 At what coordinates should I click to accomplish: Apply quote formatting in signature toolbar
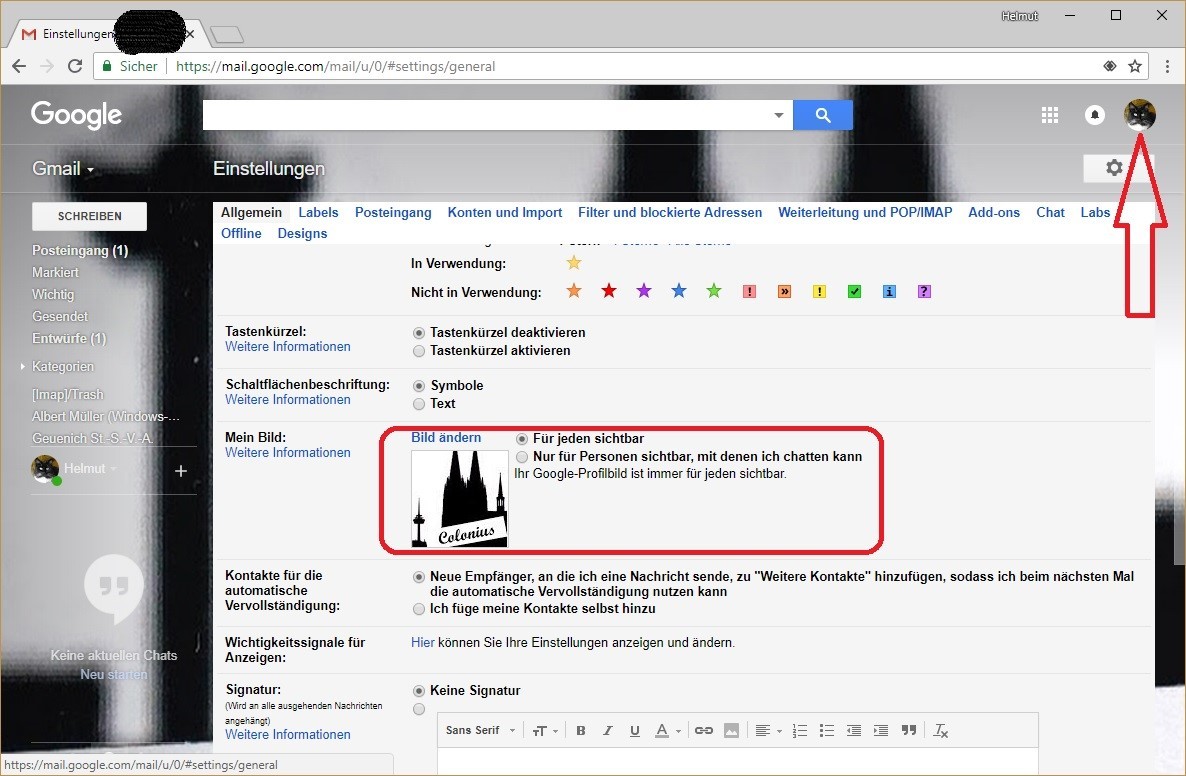pos(909,731)
